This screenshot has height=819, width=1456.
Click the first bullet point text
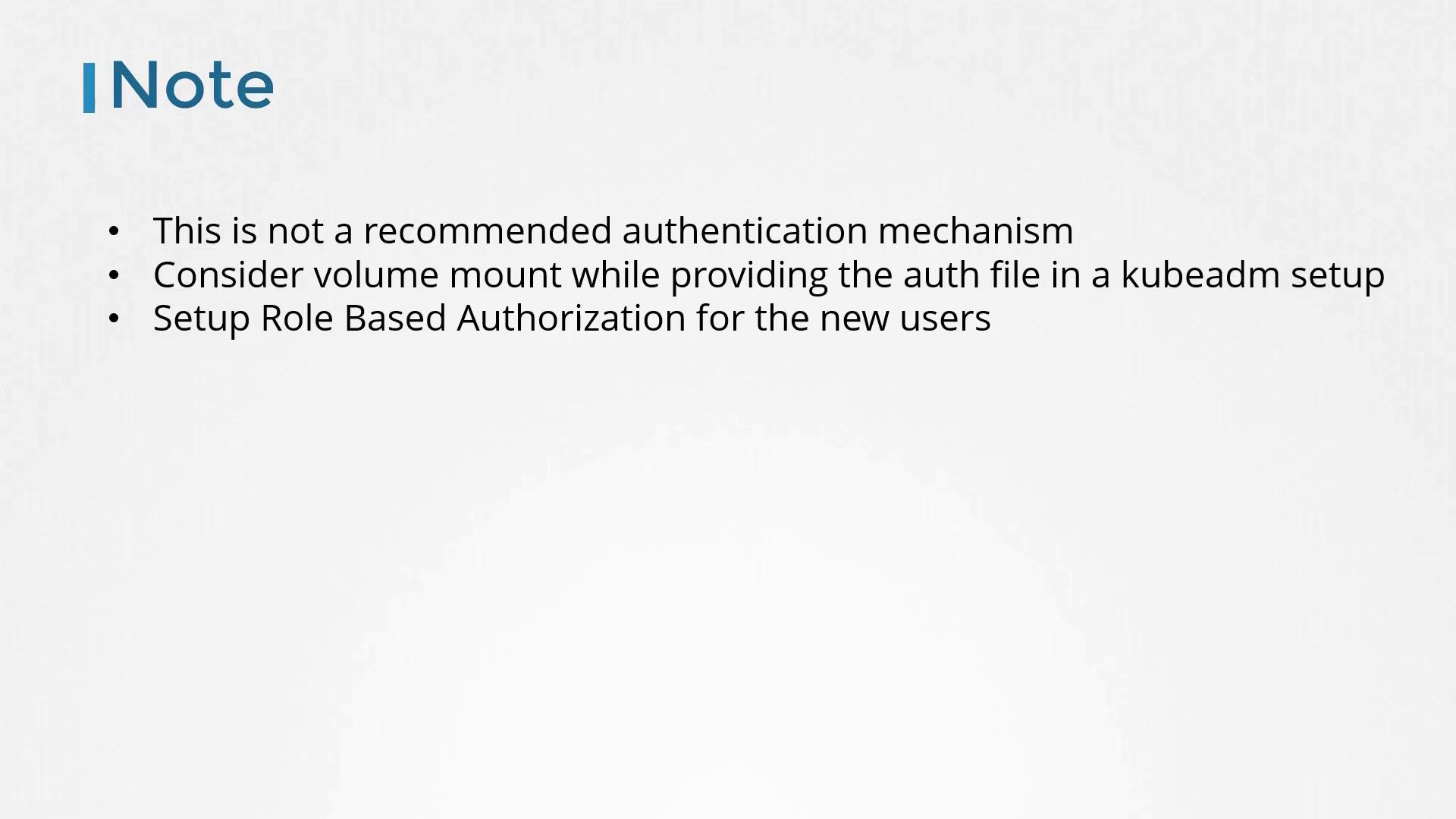pyautogui.click(x=613, y=229)
